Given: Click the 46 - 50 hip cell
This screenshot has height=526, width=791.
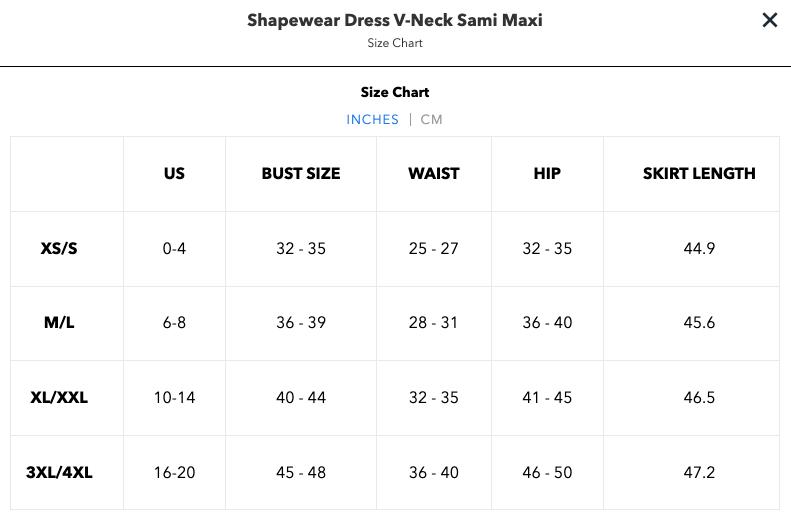Looking at the screenshot, I should pos(547,473).
